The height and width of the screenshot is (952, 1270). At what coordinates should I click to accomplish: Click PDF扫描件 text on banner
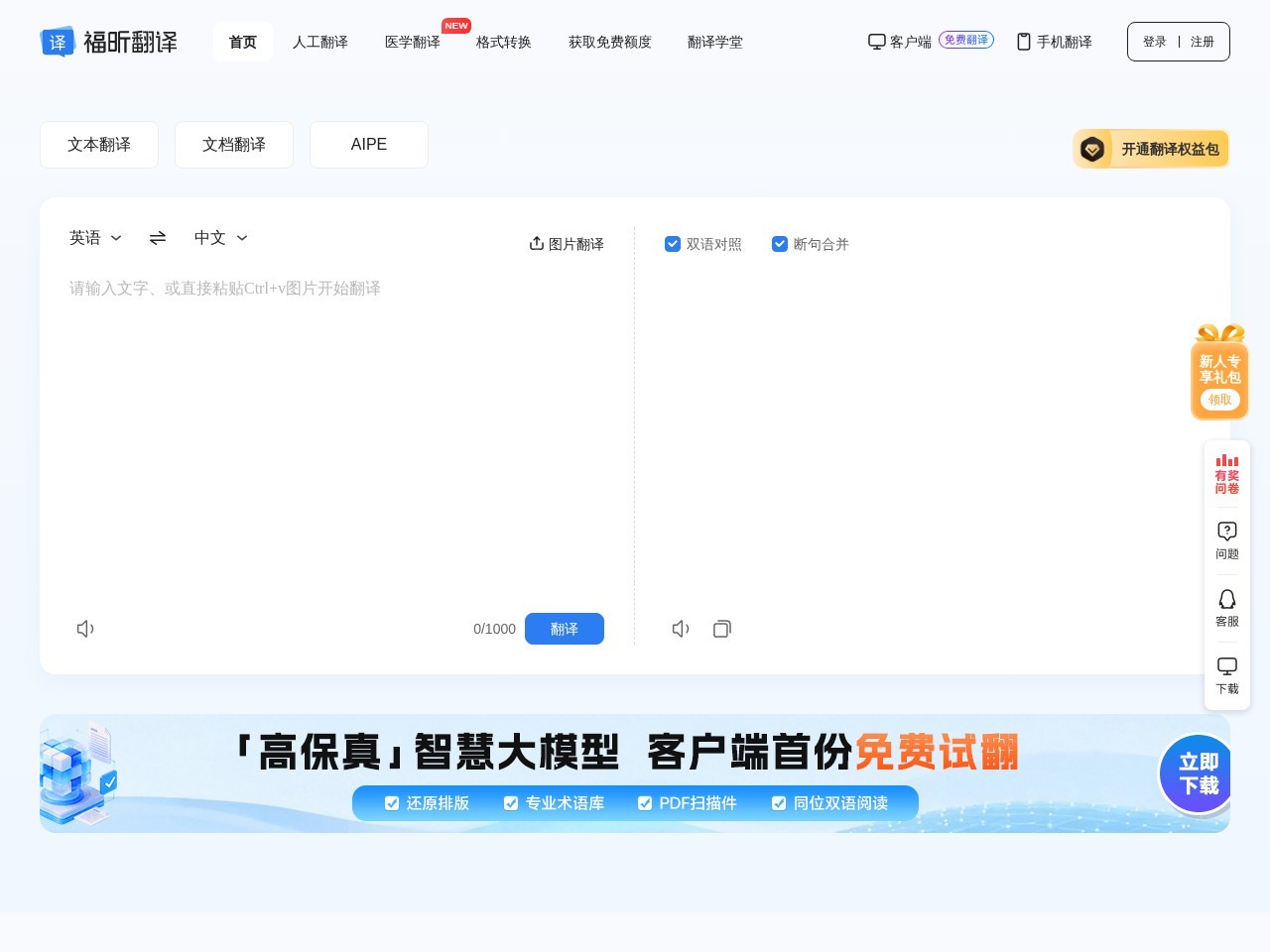pyautogui.click(x=698, y=803)
